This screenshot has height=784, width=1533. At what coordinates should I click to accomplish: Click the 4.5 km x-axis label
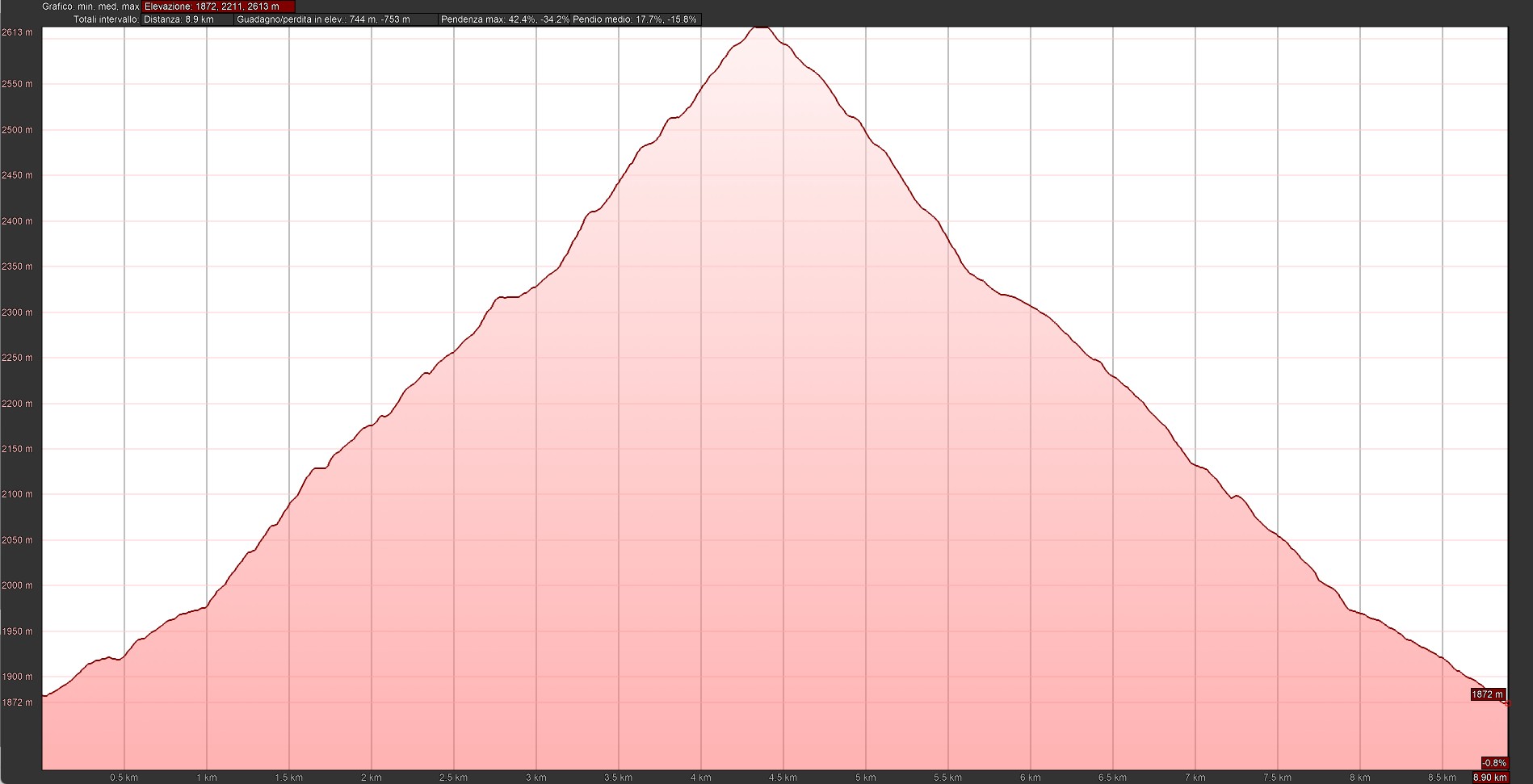point(783,778)
